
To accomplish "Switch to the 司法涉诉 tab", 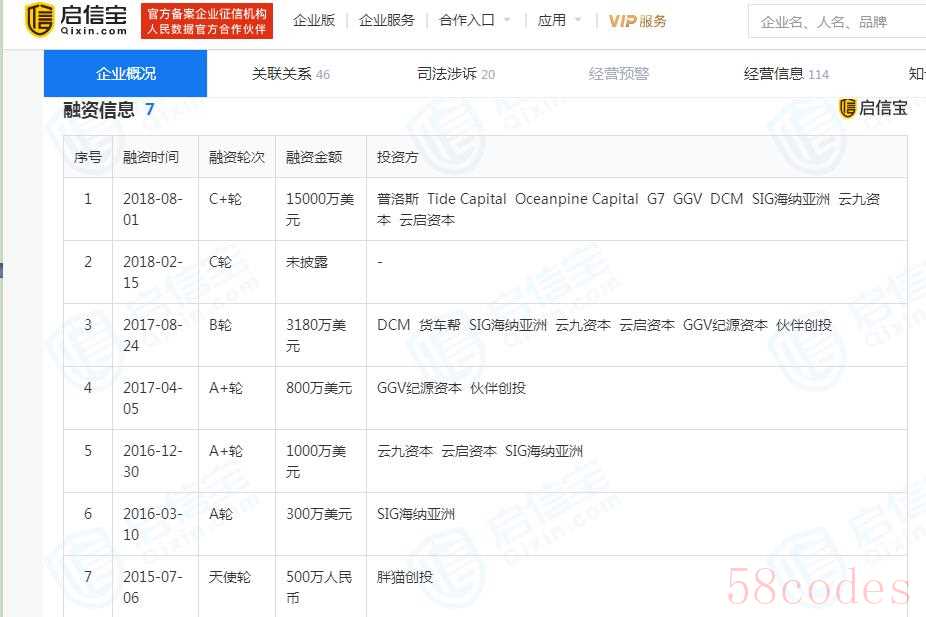I will [x=456, y=74].
